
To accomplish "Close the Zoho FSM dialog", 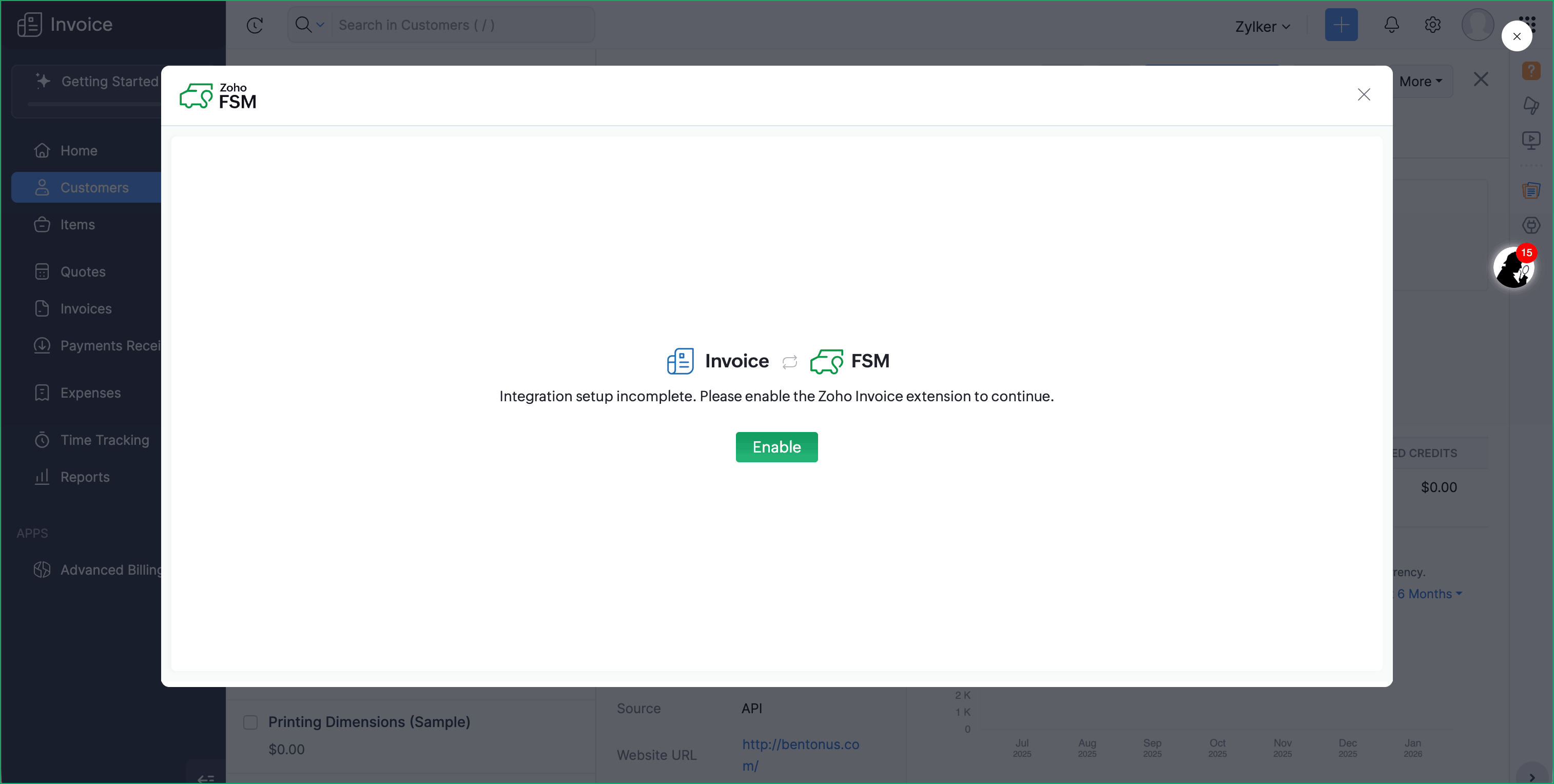I will [x=1364, y=95].
